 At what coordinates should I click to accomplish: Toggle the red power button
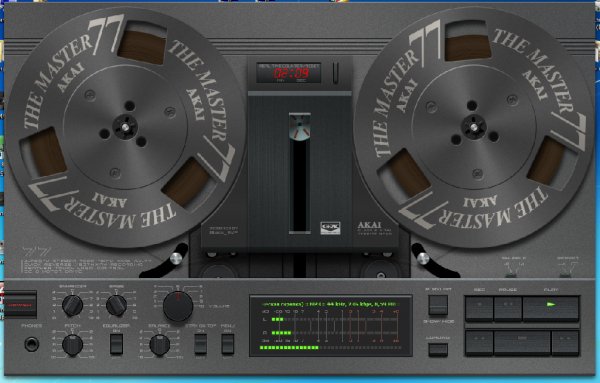pyautogui.click(x=20, y=305)
